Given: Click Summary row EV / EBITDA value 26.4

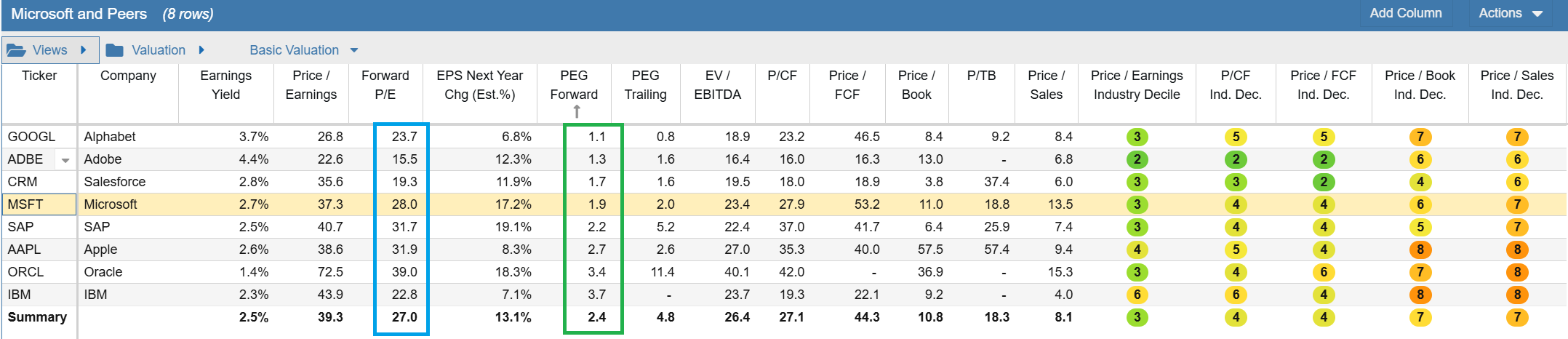Looking at the screenshot, I should coord(737,317).
